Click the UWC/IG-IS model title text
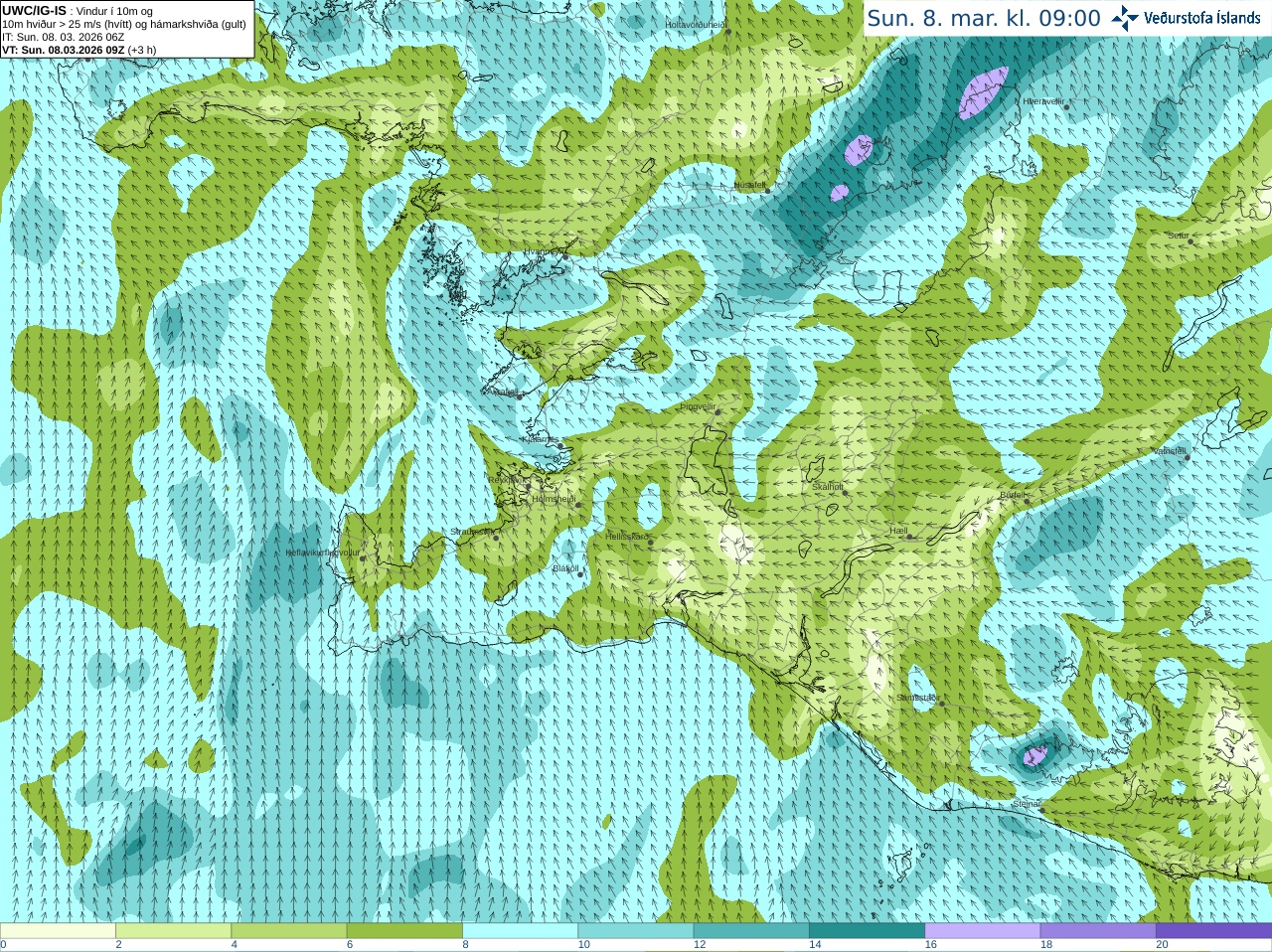The image size is (1272, 952). pyautogui.click(x=34, y=11)
